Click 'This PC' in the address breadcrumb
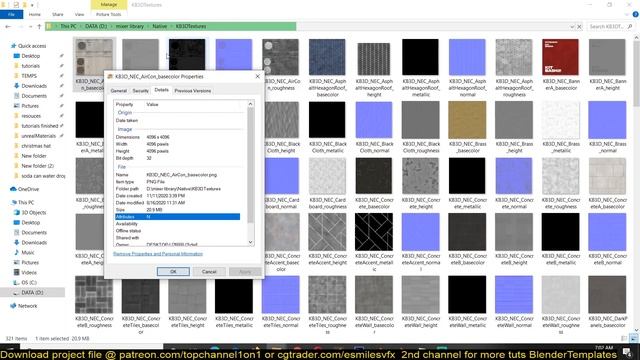 (68, 26)
